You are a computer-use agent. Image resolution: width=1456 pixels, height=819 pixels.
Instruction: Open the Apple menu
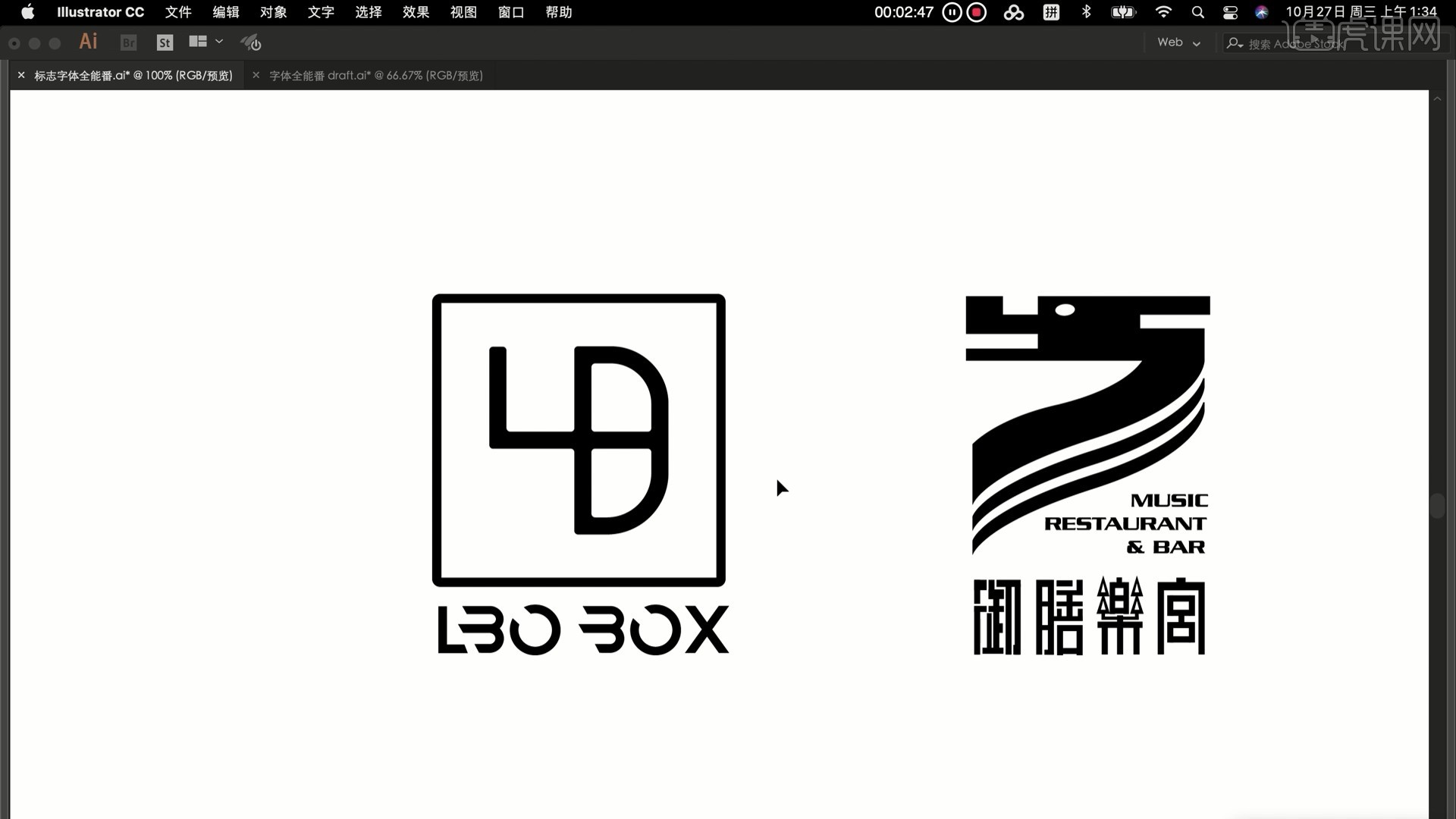tap(28, 11)
